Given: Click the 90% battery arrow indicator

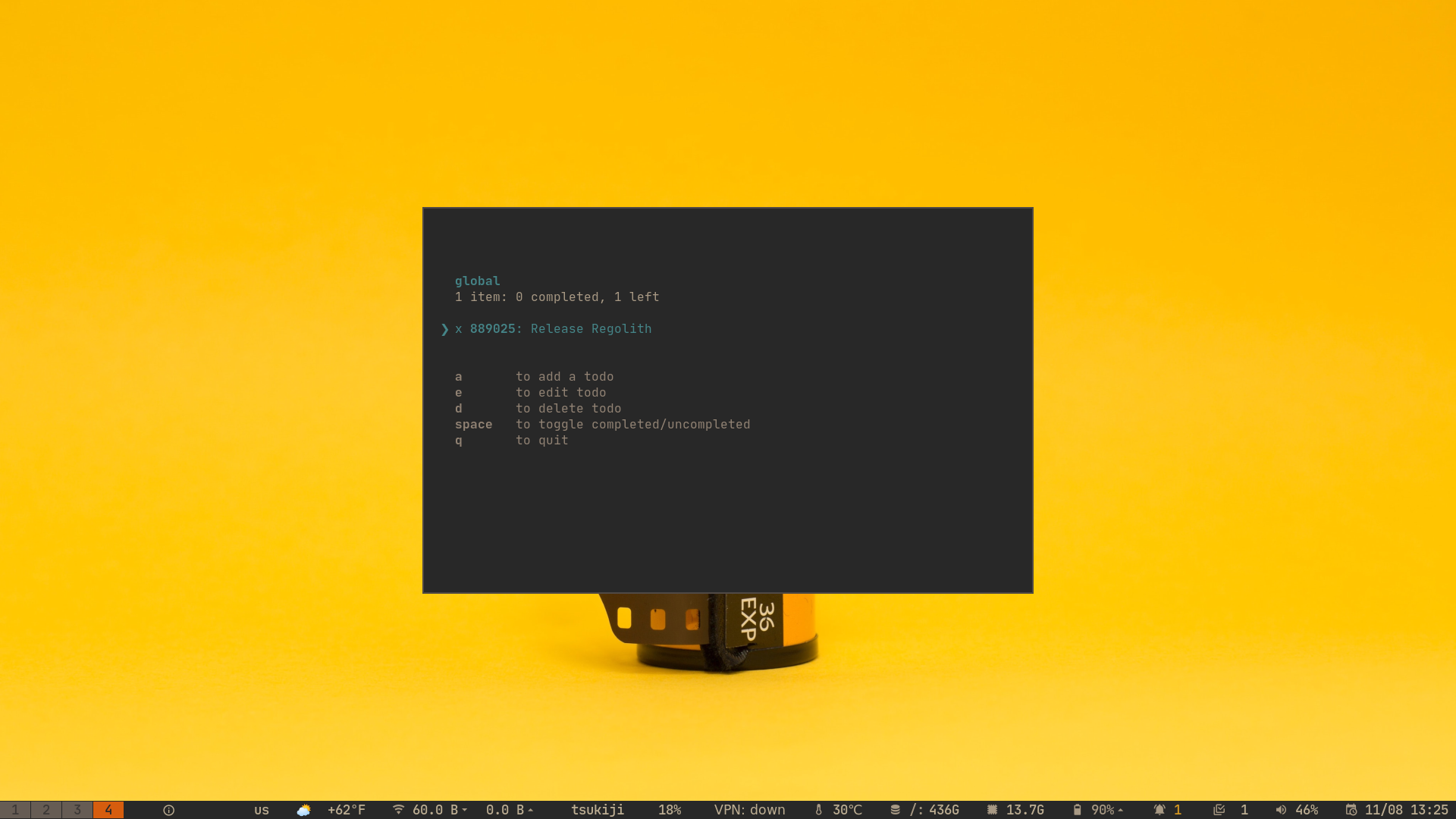Looking at the screenshot, I should [1120, 810].
